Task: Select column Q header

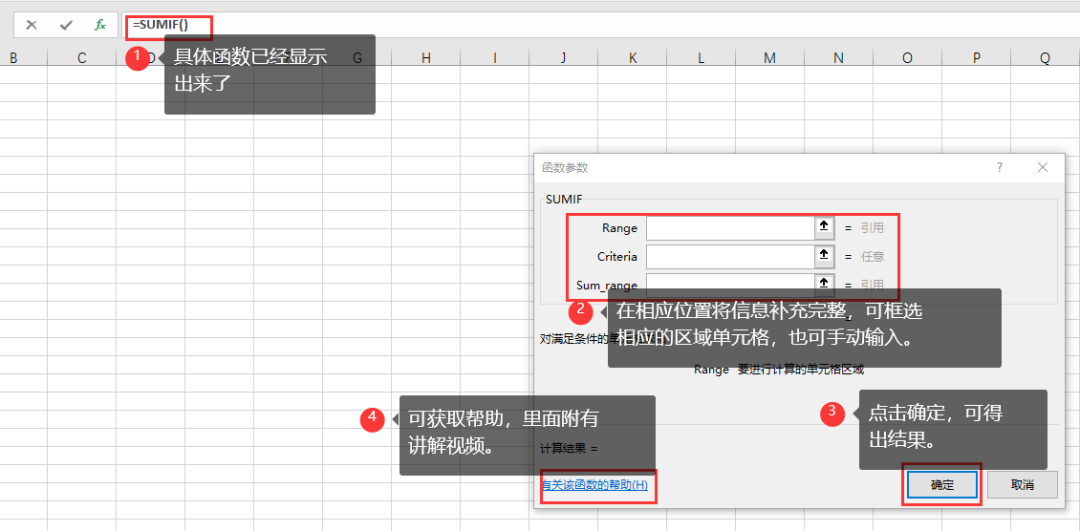Action: [x=1045, y=59]
